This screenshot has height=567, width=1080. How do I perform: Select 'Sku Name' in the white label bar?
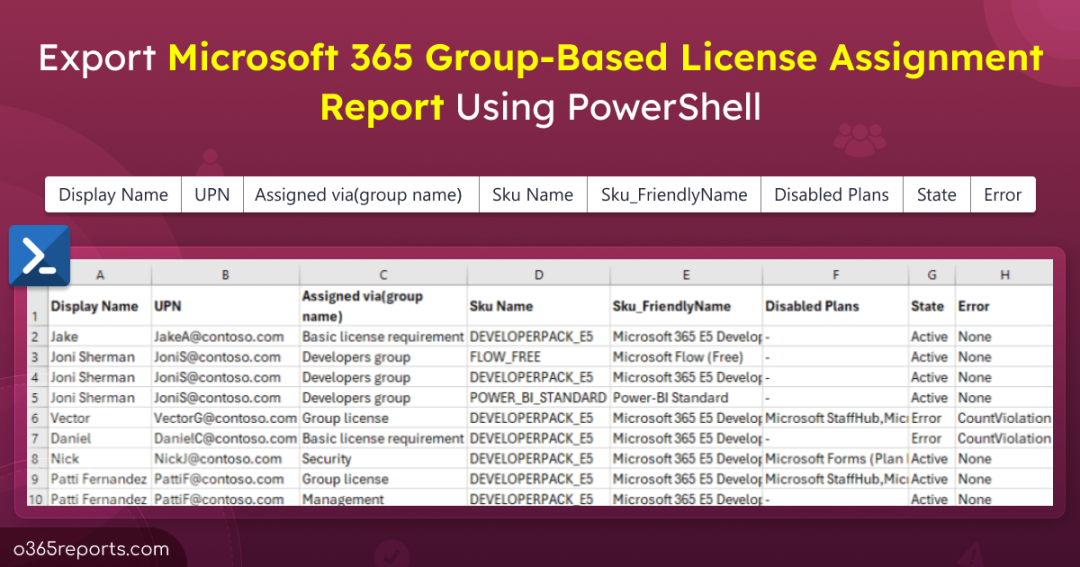[532, 195]
